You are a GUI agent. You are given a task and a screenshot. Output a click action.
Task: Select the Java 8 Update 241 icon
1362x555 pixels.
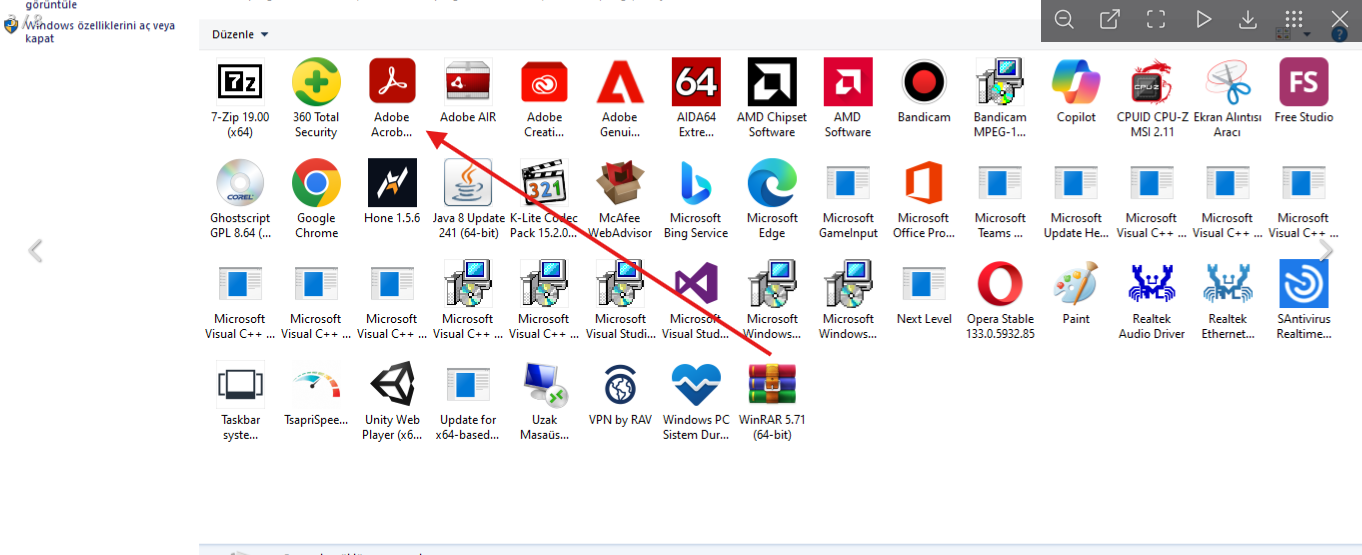click(468, 183)
